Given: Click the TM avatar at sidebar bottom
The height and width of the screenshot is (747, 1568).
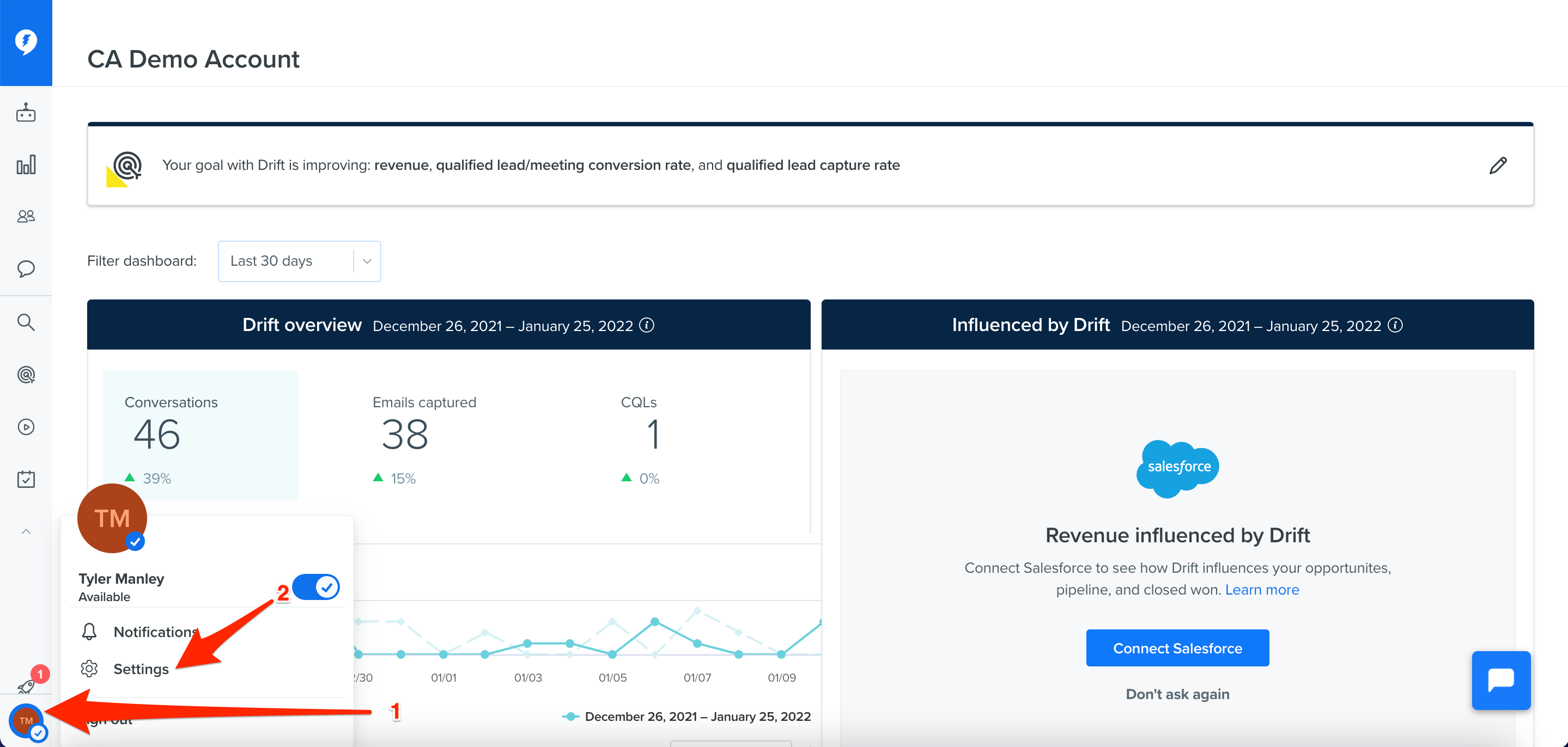Looking at the screenshot, I should pyautogui.click(x=26, y=721).
